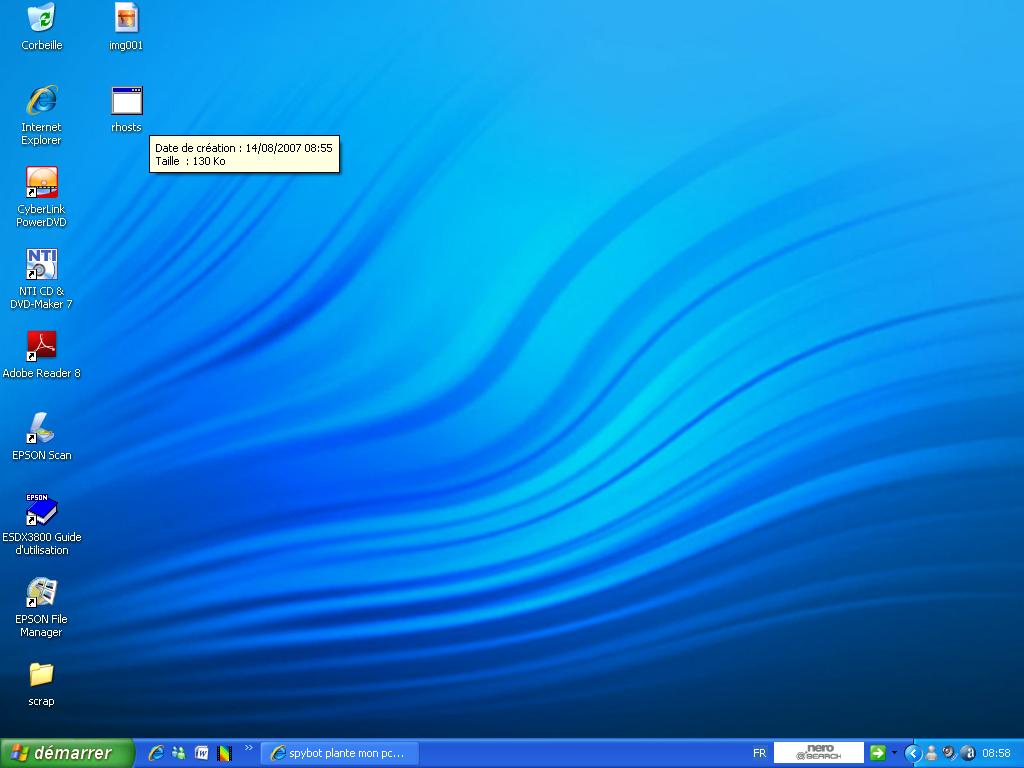Switch to spybot plante mon pc window
Viewport: 1024px width, 768px height.
[x=340, y=753]
